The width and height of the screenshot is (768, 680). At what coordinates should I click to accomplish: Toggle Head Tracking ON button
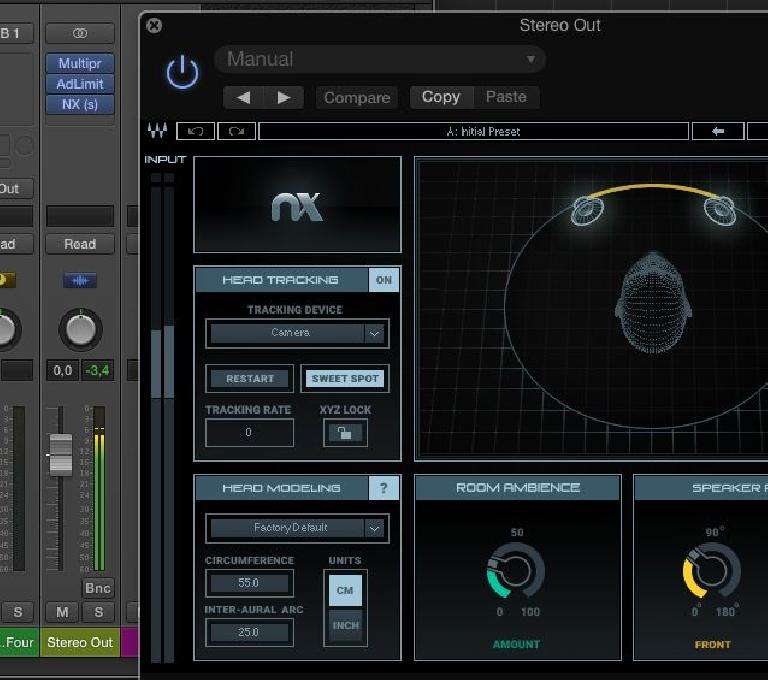click(x=384, y=280)
